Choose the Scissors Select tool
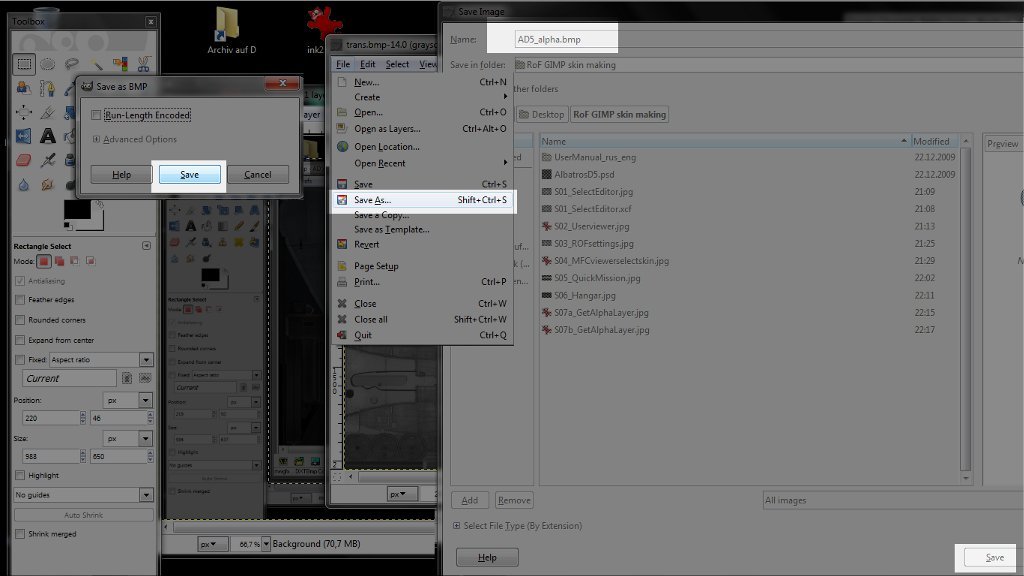 (x=144, y=64)
